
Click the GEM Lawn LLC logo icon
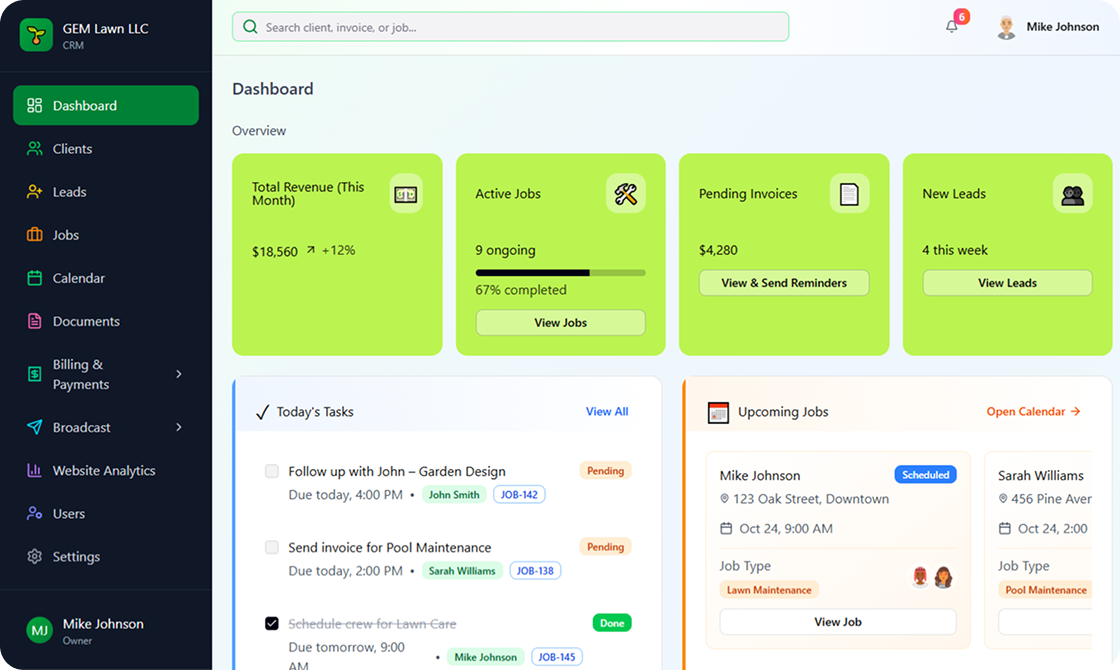[36, 35]
